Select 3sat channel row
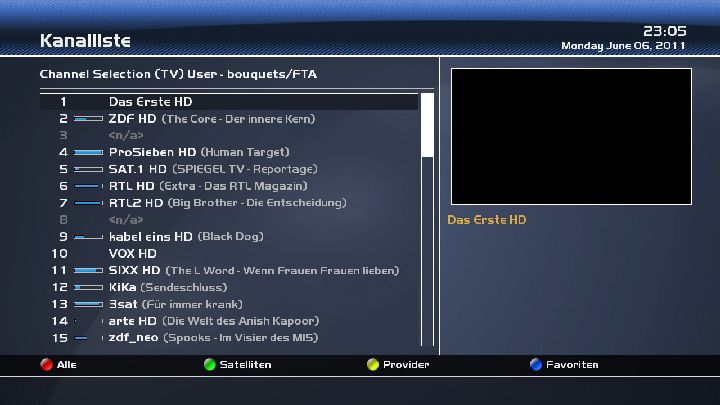 coord(229,304)
